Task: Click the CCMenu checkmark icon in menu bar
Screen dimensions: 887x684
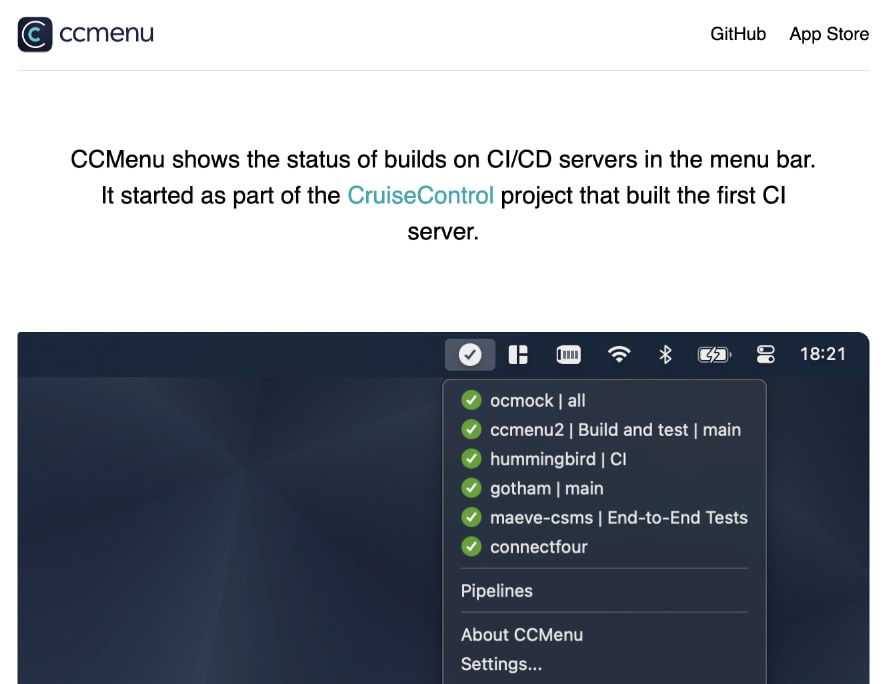Action: point(470,354)
